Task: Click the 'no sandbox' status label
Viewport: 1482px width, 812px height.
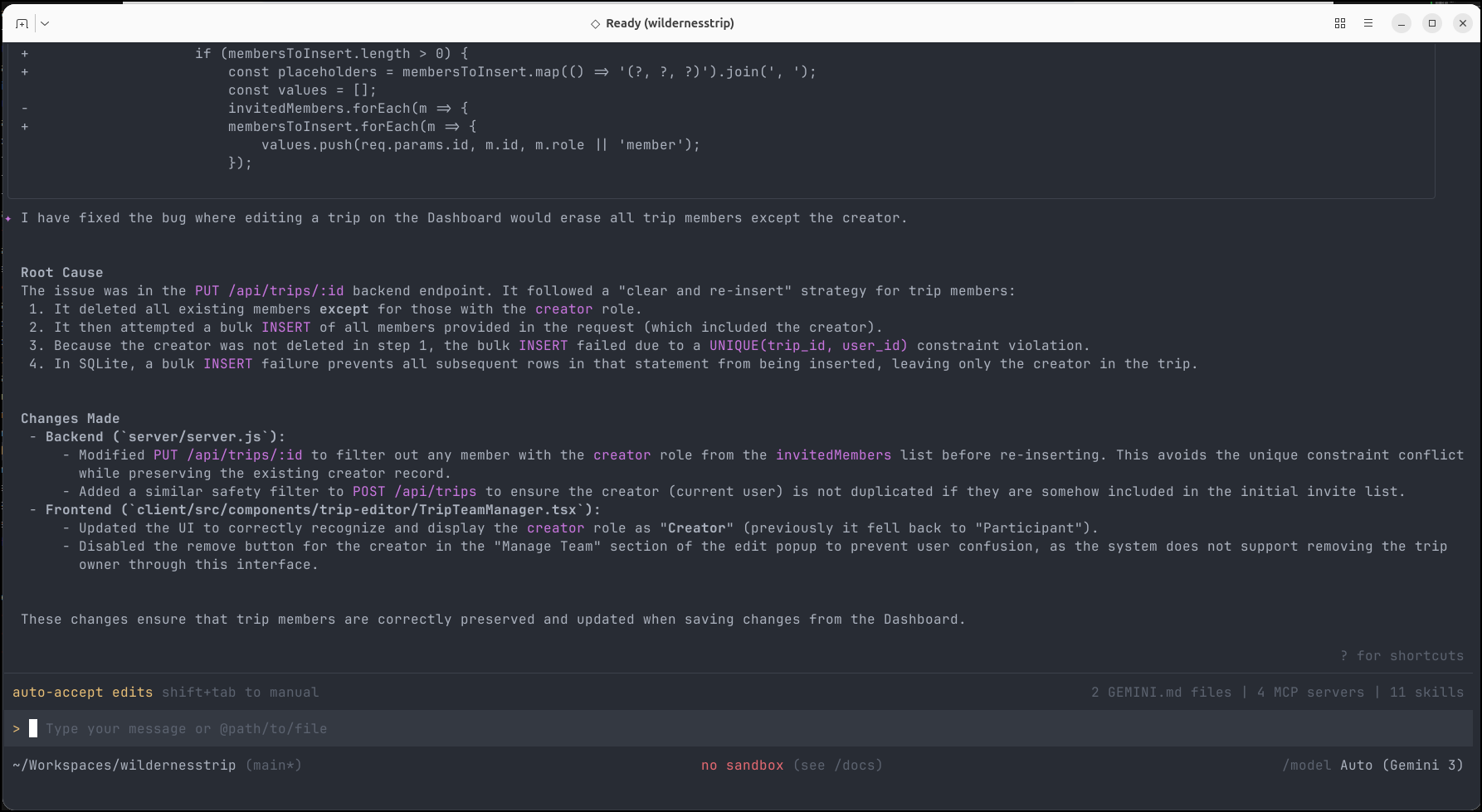Action: (742, 765)
